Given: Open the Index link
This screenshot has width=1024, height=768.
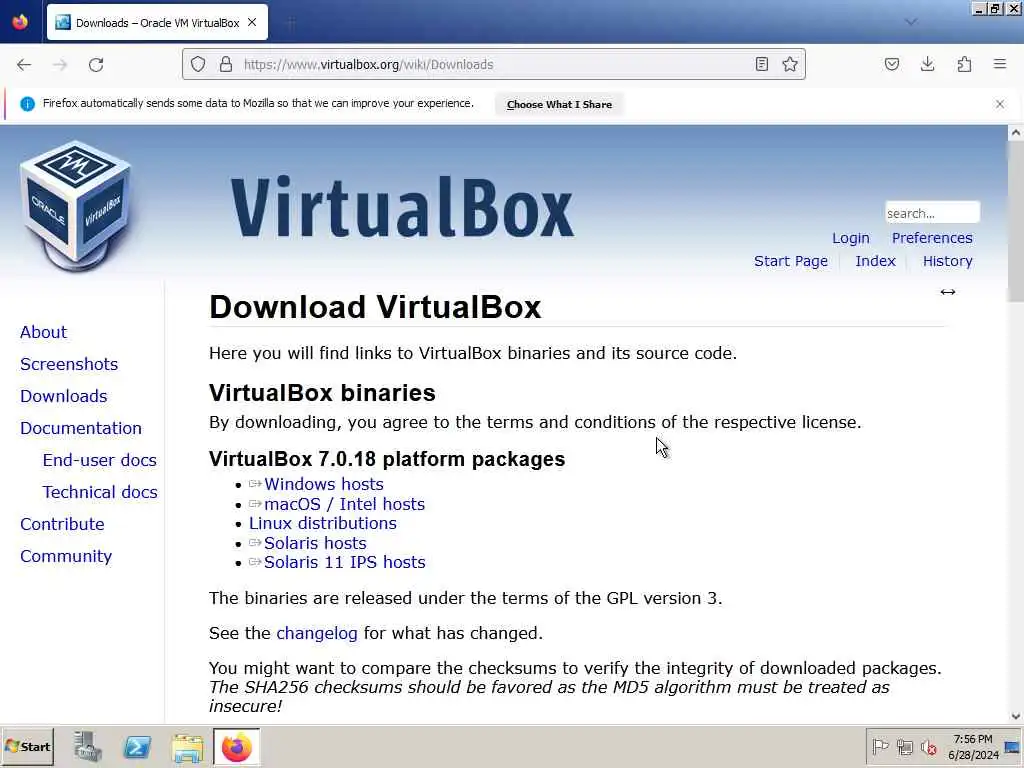Looking at the screenshot, I should pos(875,261).
